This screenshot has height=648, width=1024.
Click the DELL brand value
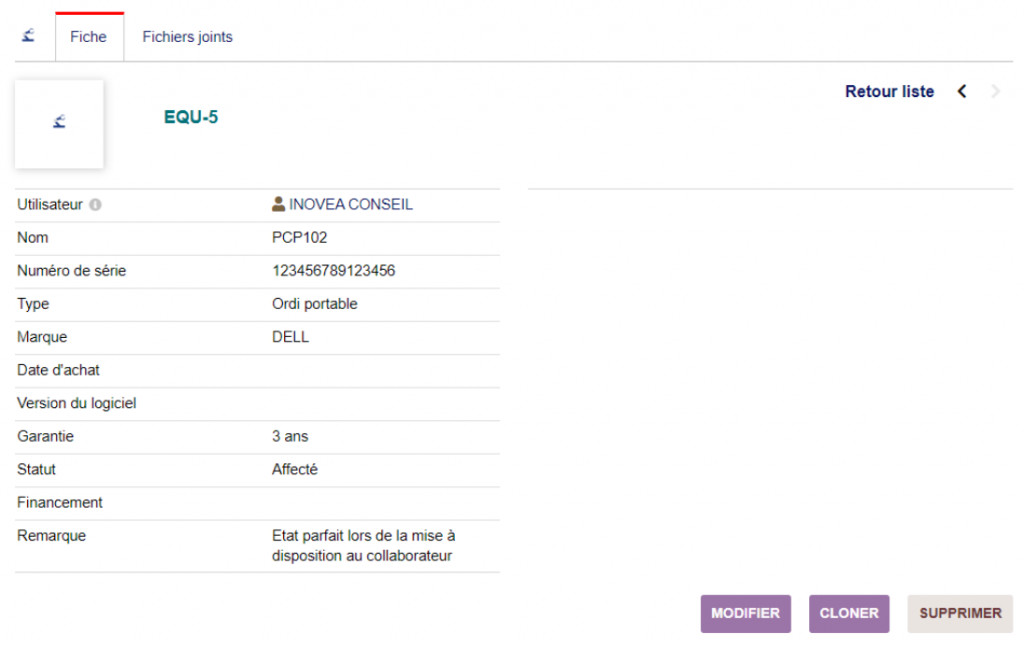[290, 337]
